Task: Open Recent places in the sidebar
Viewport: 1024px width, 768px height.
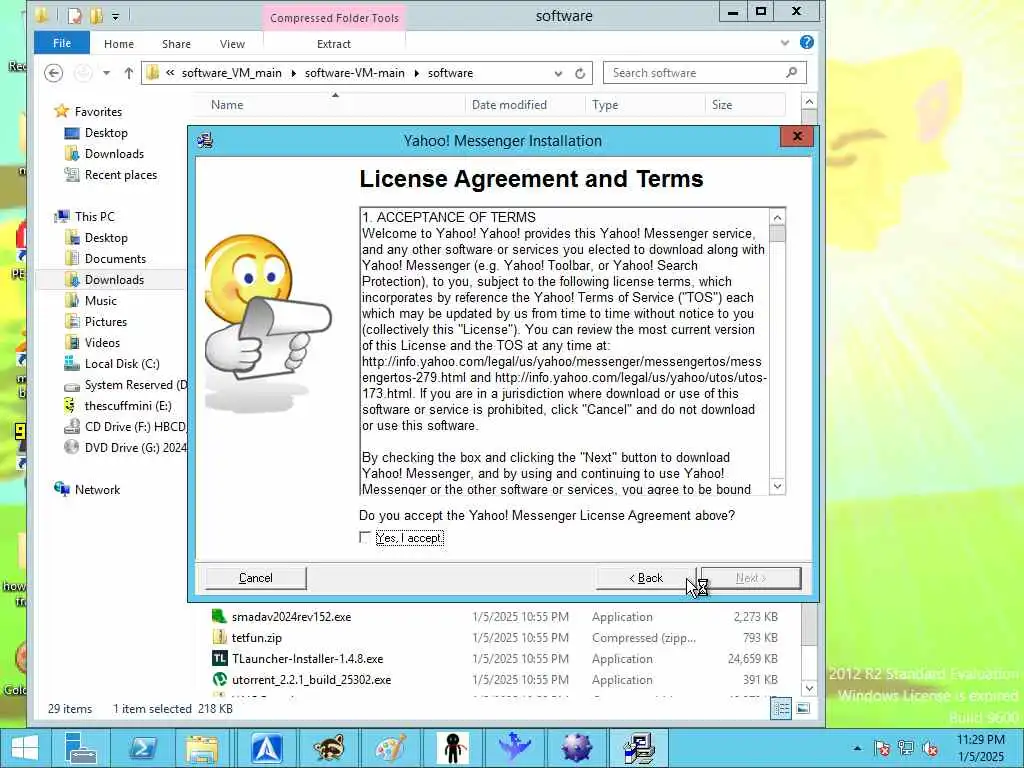Action: coord(121,175)
